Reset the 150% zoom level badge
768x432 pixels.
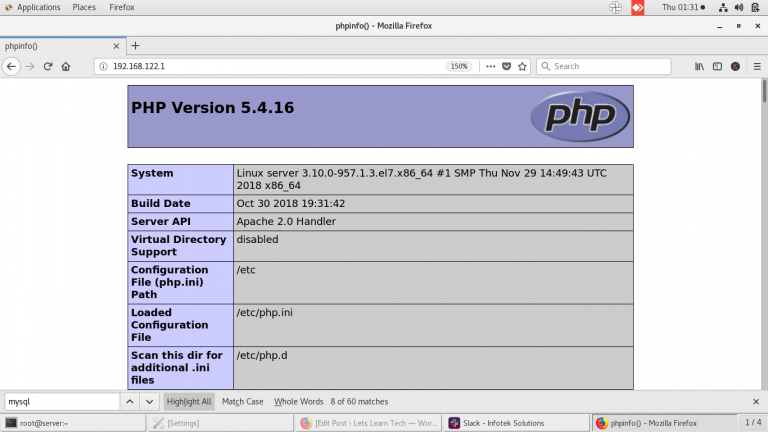(459, 66)
